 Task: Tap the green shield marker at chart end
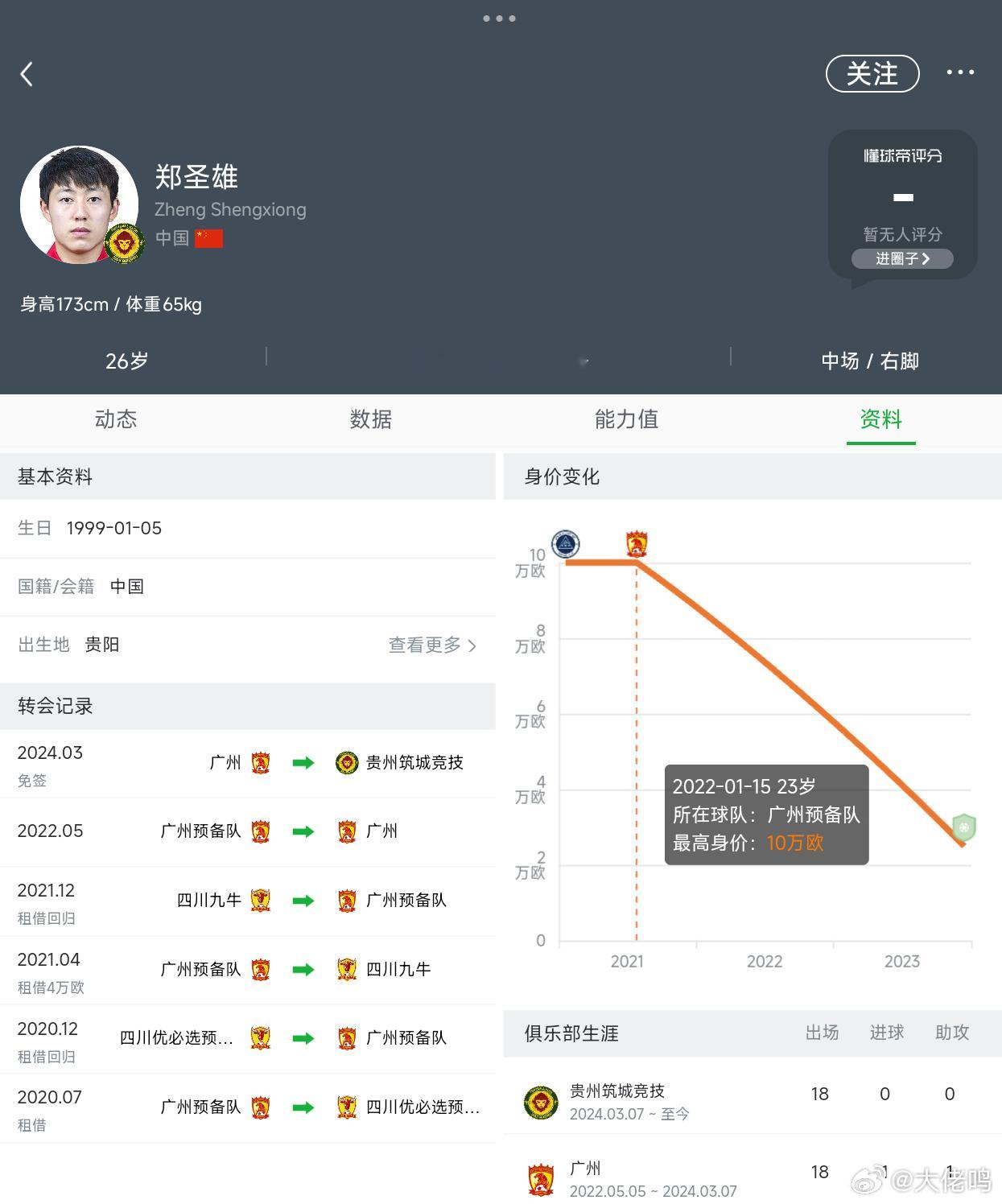pos(963,827)
